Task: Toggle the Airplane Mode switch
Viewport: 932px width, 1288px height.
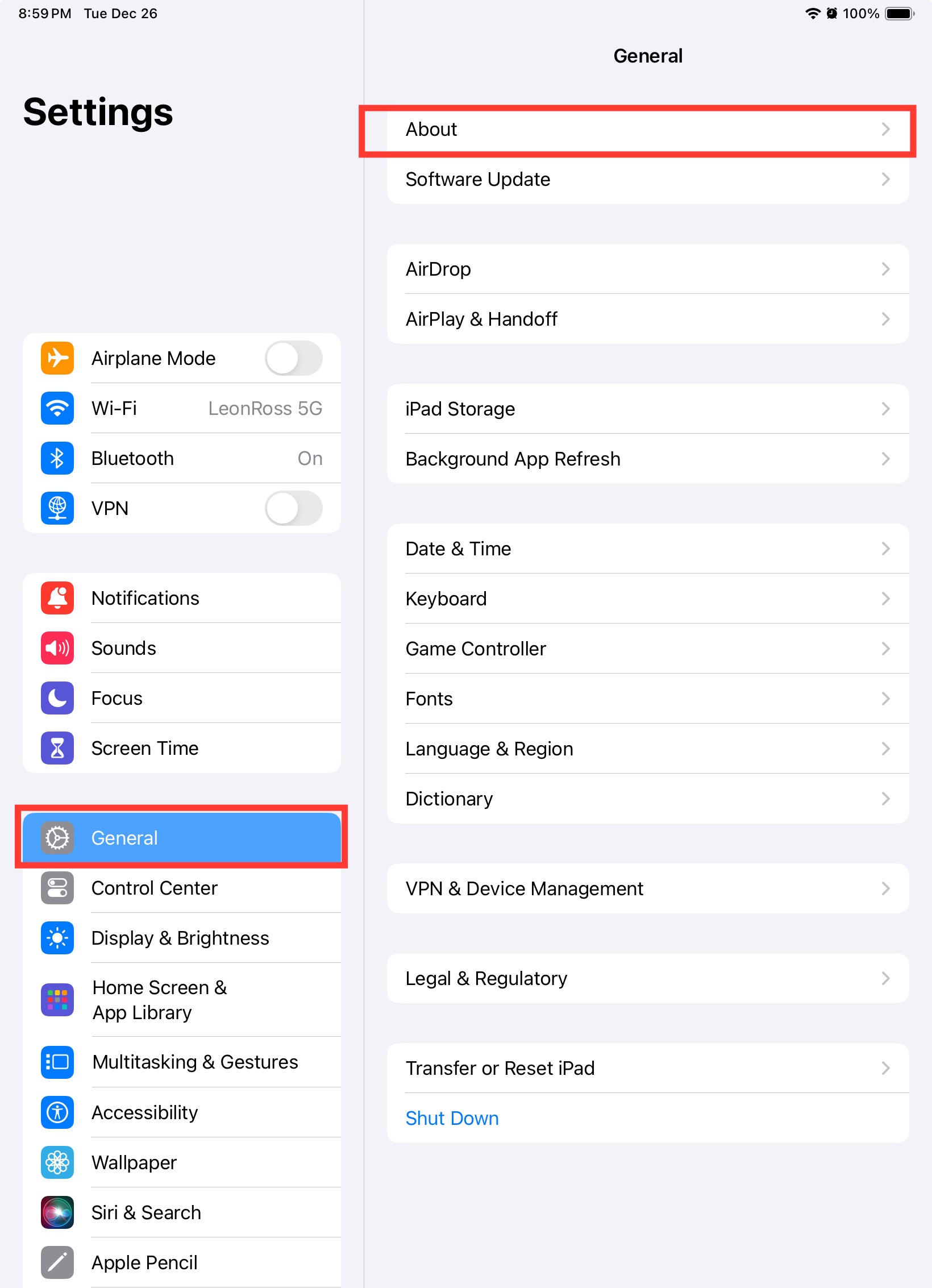Action: 294,358
